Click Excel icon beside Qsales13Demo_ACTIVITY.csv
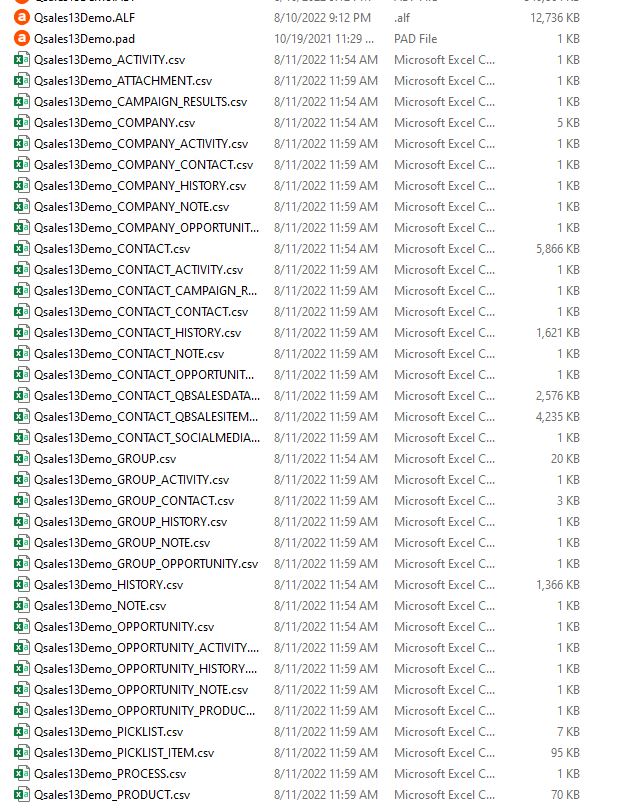 point(22,60)
